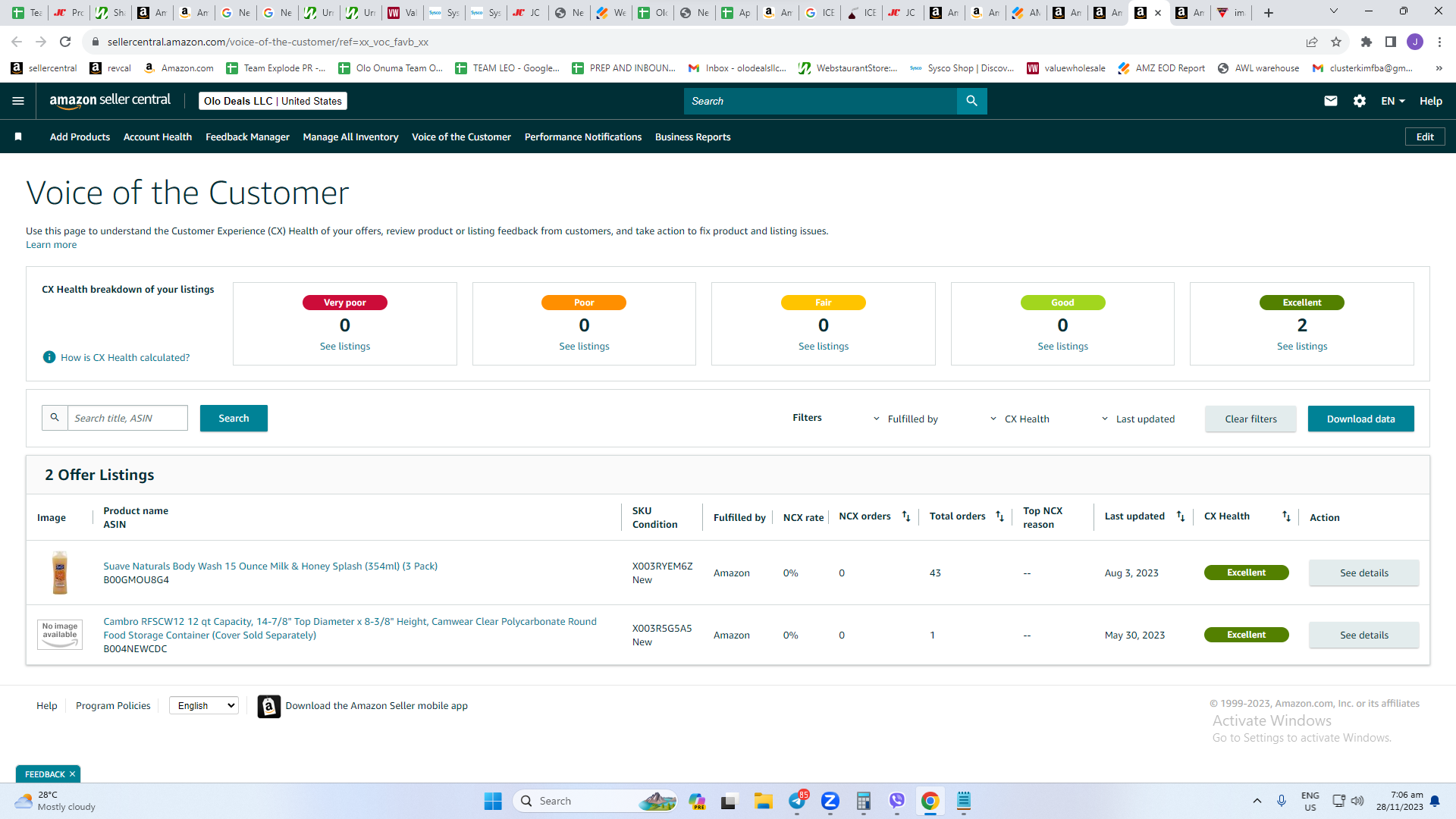1456x819 pixels.
Task: Sort by Last updated arrows
Action: click(x=1181, y=516)
